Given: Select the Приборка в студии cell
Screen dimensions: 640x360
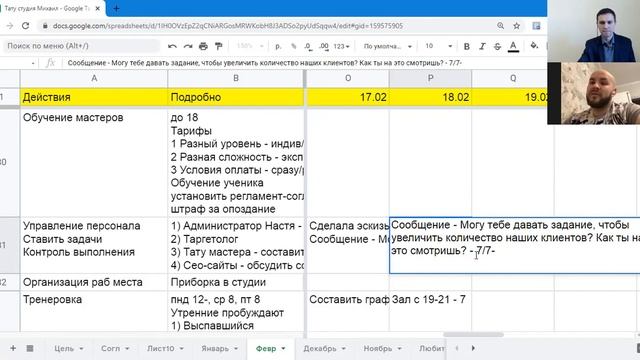Looking at the screenshot, I should (236, 282).
